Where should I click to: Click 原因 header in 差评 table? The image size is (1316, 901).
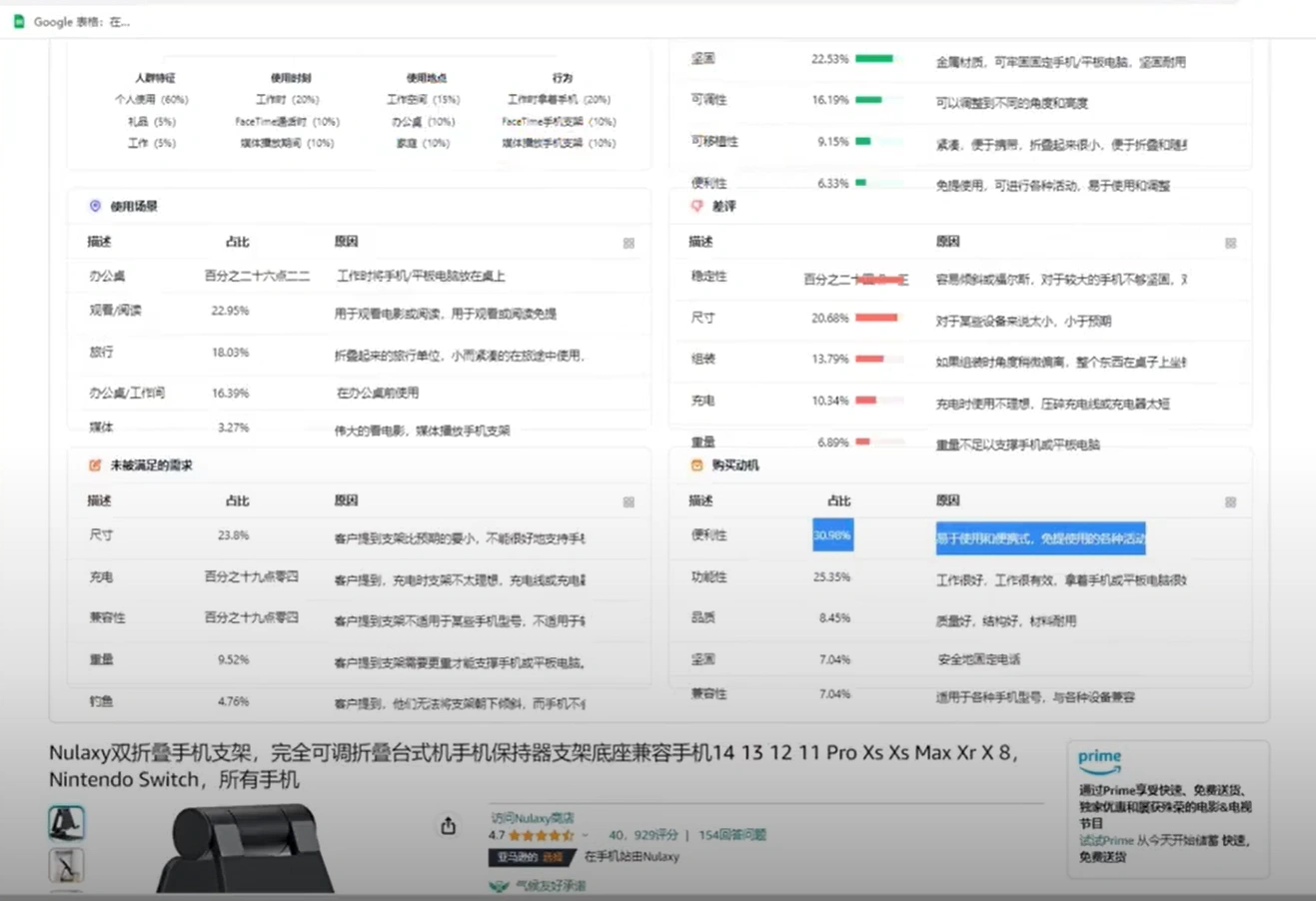coord(947,242)
